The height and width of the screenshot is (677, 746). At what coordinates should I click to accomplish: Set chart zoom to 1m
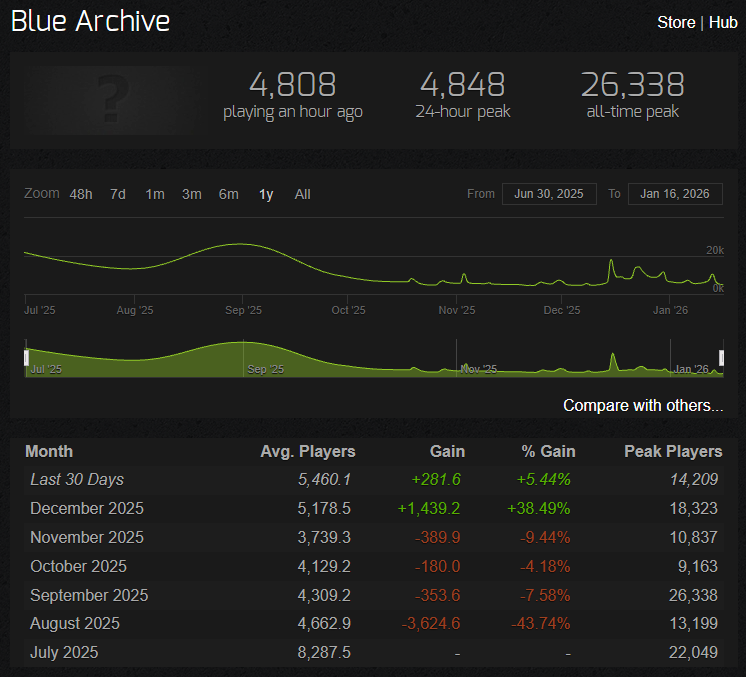(155, 194)
